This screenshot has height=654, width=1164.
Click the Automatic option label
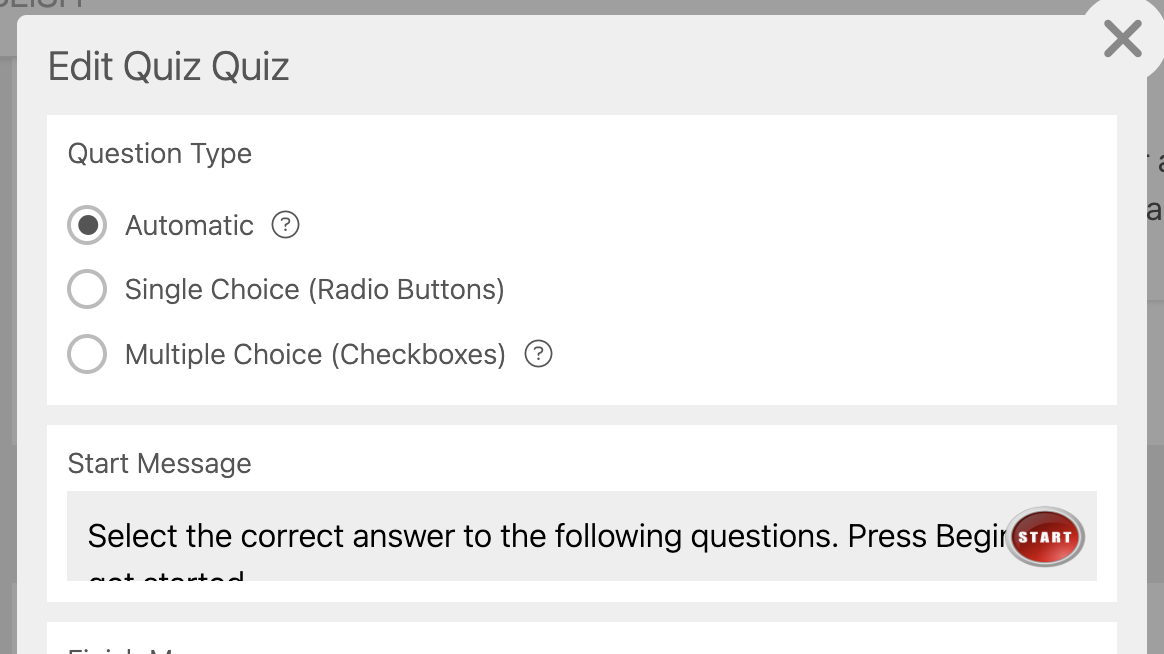[x=189, y=225]
